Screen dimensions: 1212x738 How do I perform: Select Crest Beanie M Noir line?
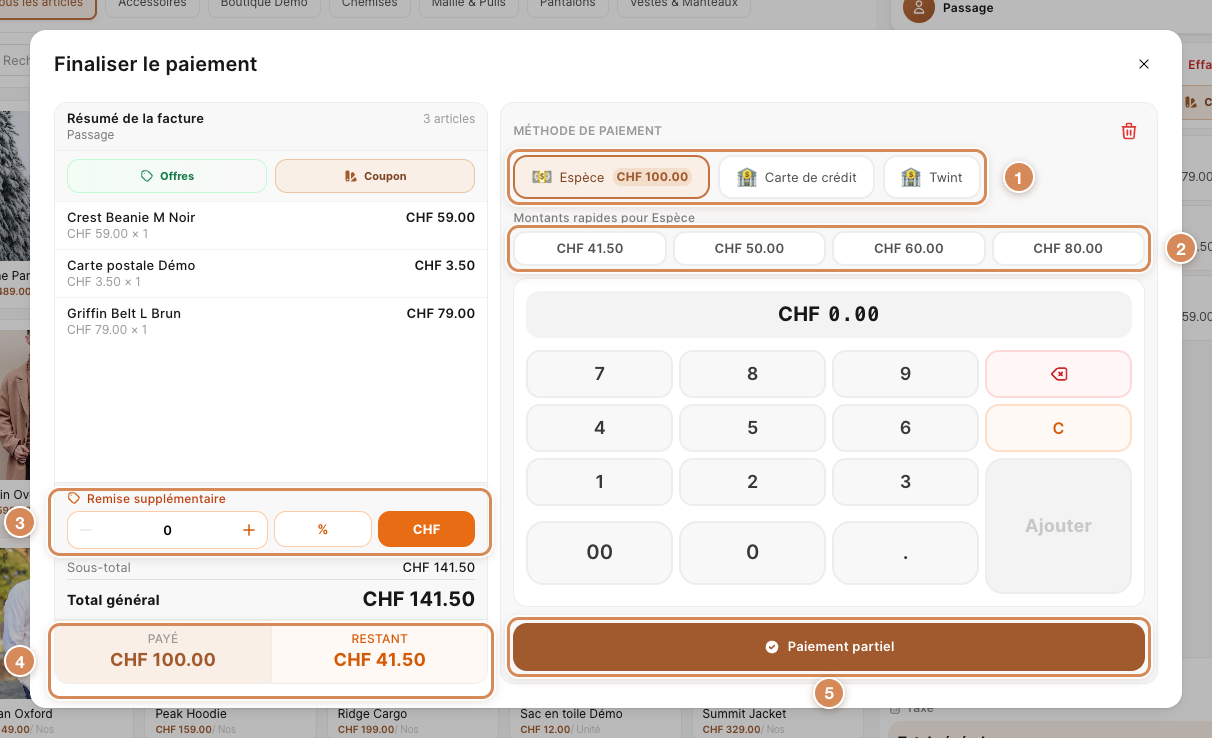[271, 225]
